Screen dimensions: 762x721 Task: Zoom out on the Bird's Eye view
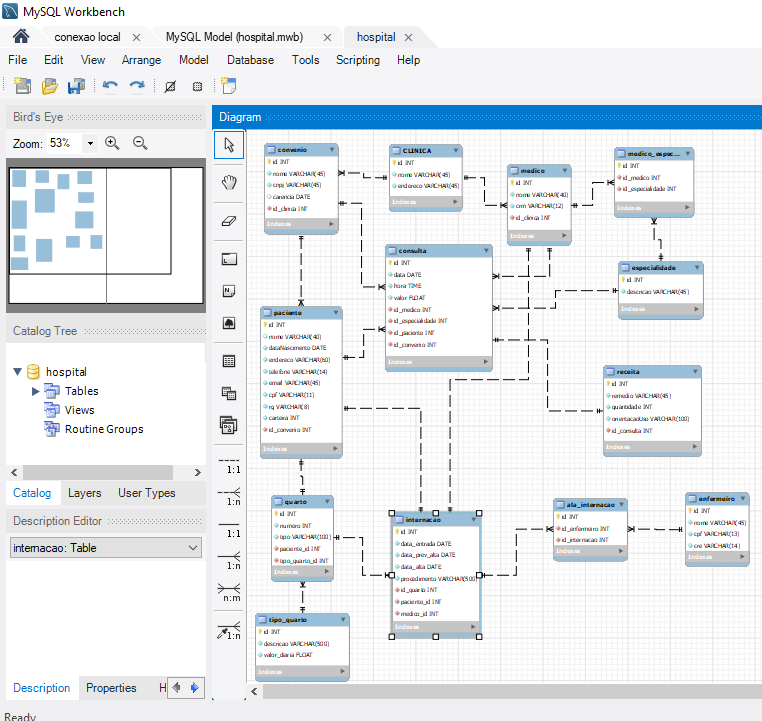point(140,143)
